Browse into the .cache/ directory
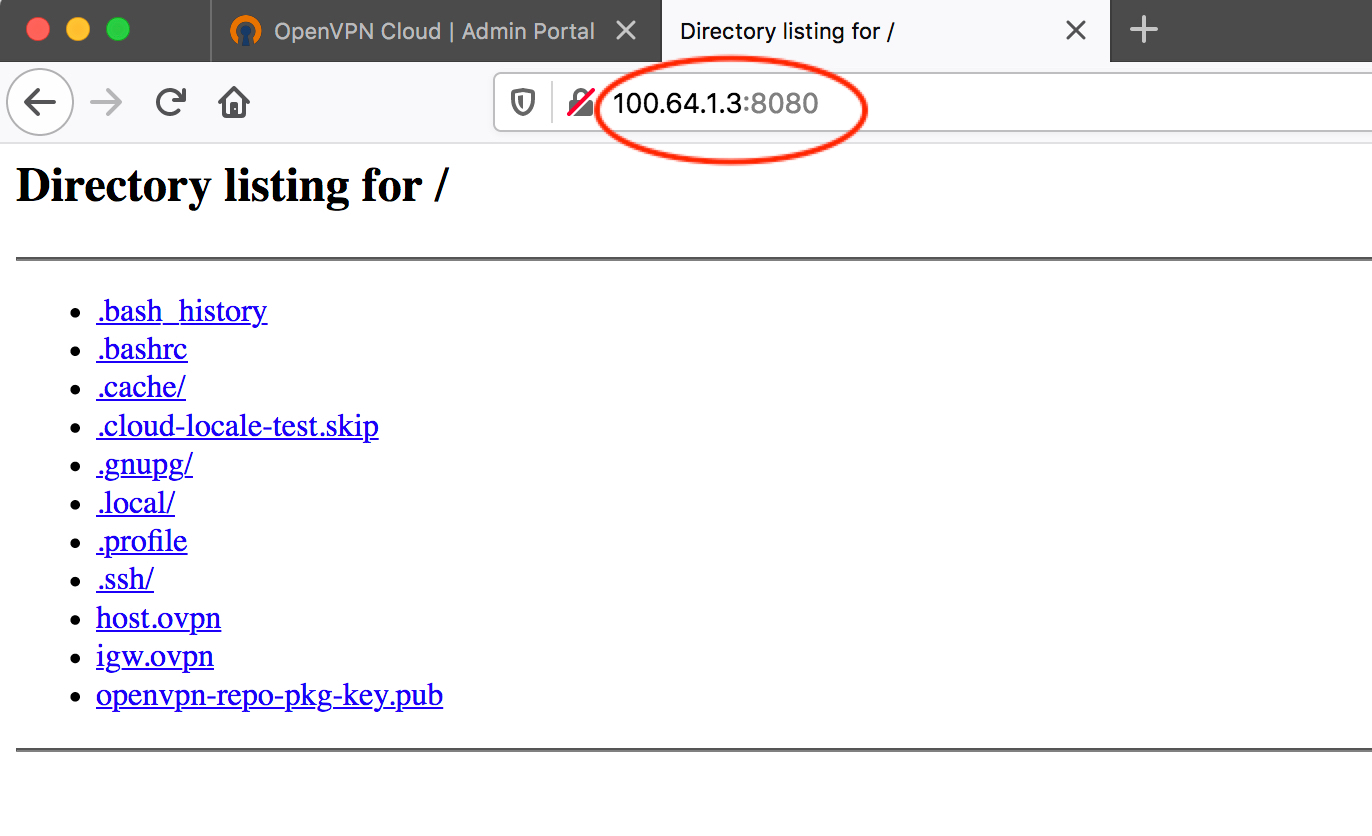The height and width of the screenshot is (836, 1372). [141, 388]
